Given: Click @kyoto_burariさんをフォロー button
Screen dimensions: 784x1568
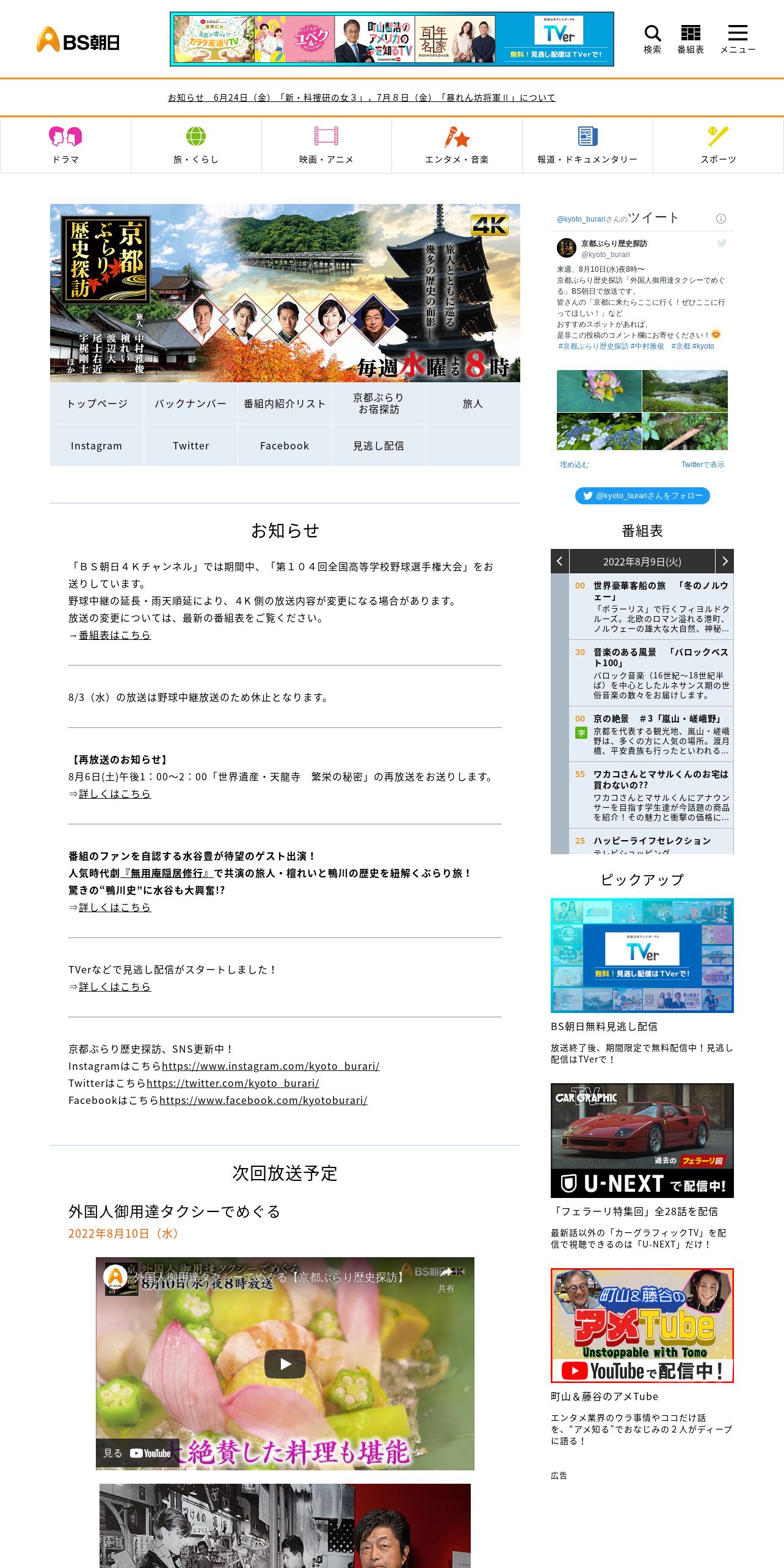Looking at the screenshot, I should [x=642, y=496].
